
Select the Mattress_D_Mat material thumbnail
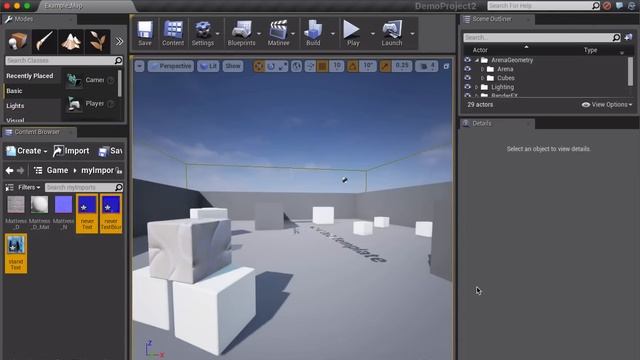pyautogui.click(x=40, y=213)
